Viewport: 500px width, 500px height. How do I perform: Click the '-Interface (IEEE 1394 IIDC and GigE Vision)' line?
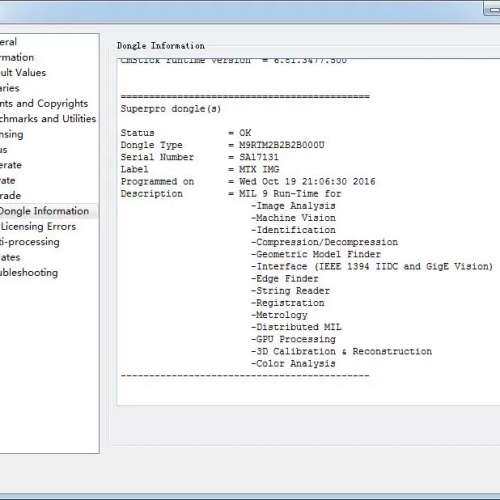372,267
